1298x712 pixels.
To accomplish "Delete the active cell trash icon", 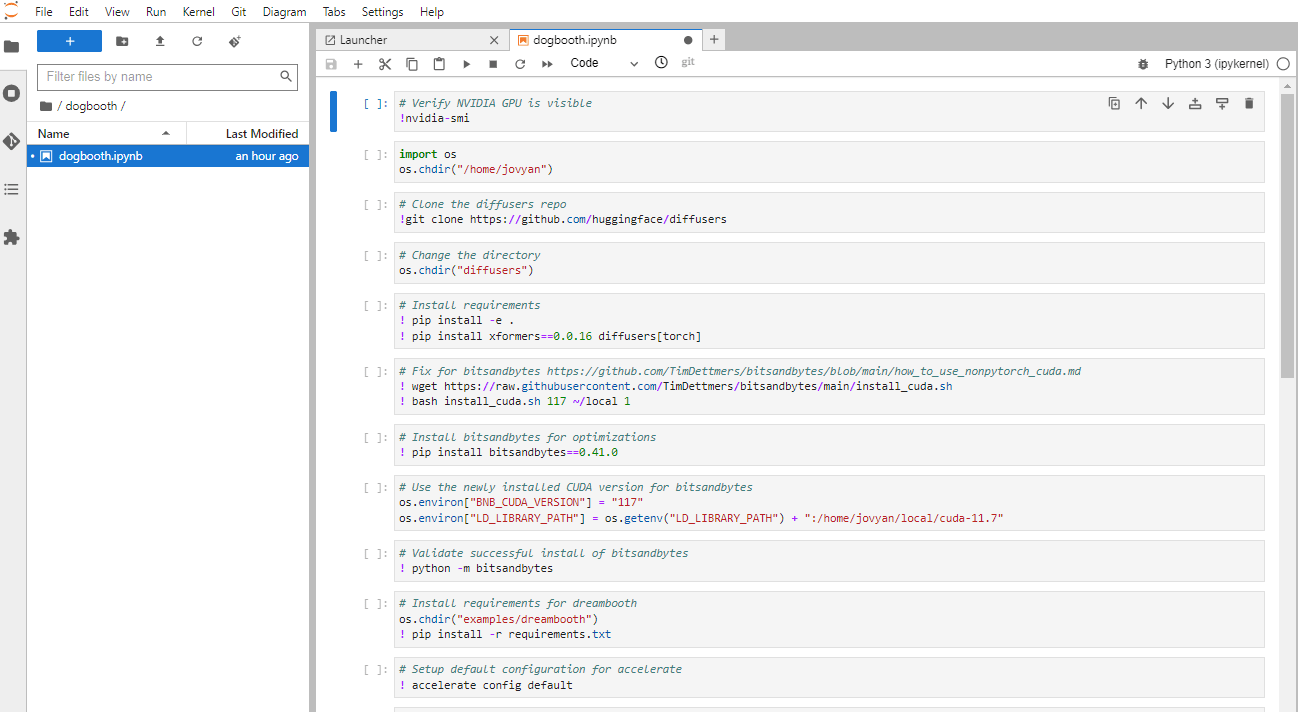I will (x=1249, y=103).
